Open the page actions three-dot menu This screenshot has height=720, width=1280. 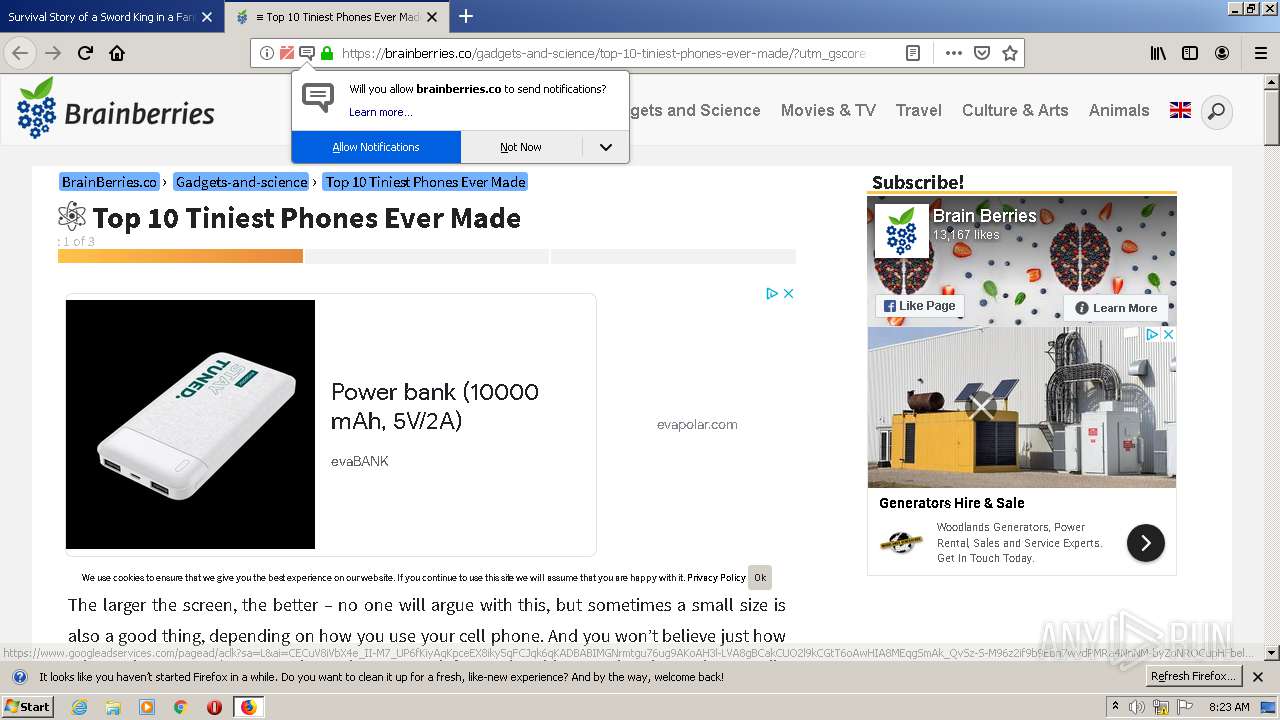[953, 53]
